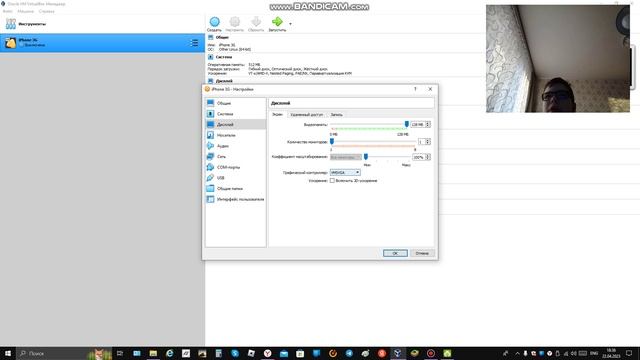The height and width of the screenshot is (360, 640).
Task: Open Yandex Browser from the taskbar
Action: pyautogui.click(x=267, y=353)
